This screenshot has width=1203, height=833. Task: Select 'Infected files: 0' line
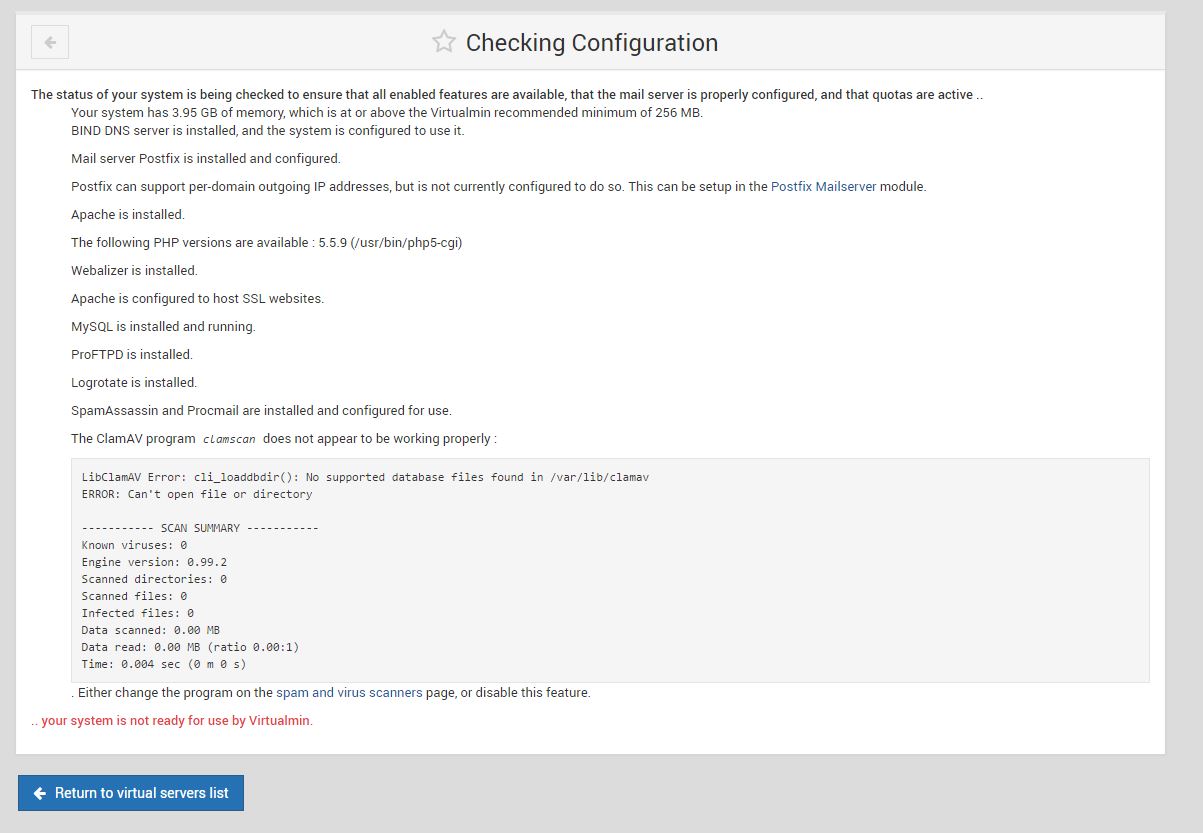point(138,613)
